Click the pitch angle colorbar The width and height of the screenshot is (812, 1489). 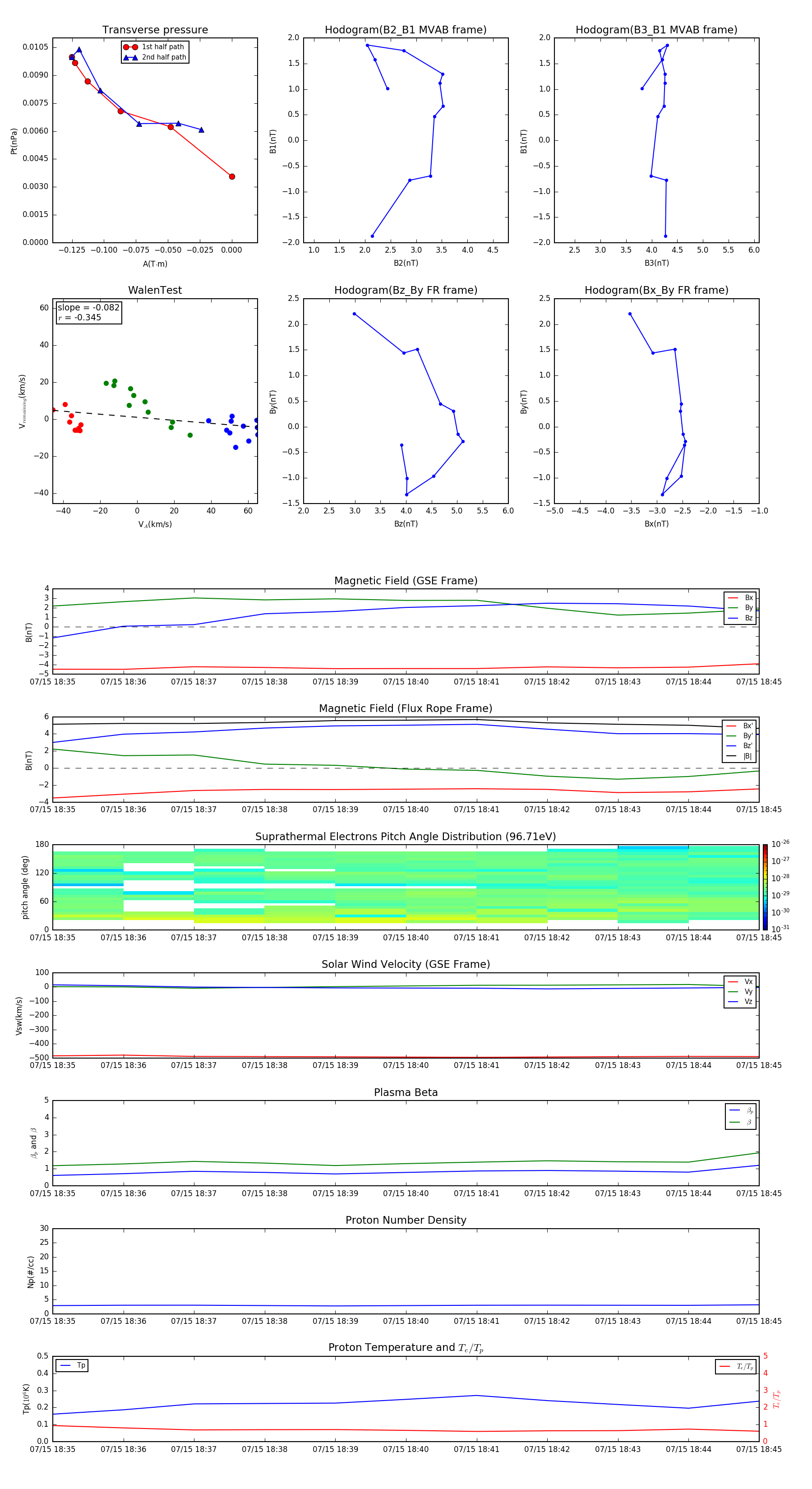pos(765,887)
